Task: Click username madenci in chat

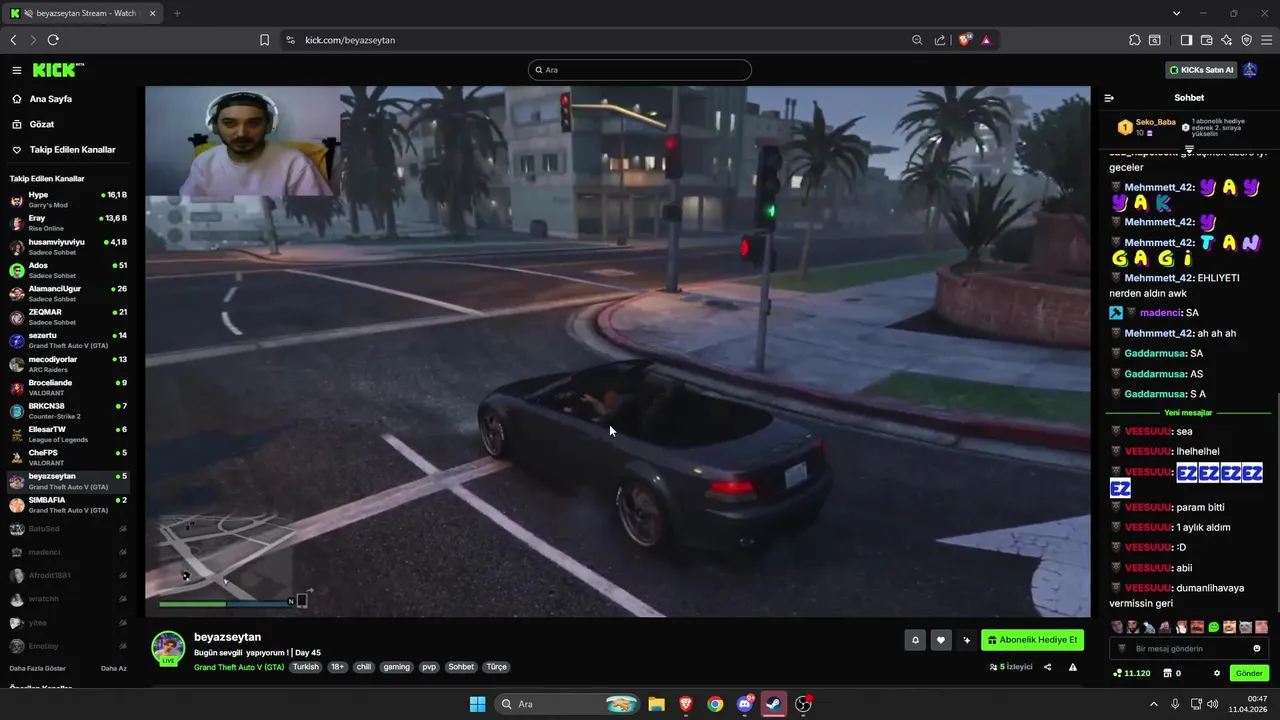Action: click(1160, 313)
